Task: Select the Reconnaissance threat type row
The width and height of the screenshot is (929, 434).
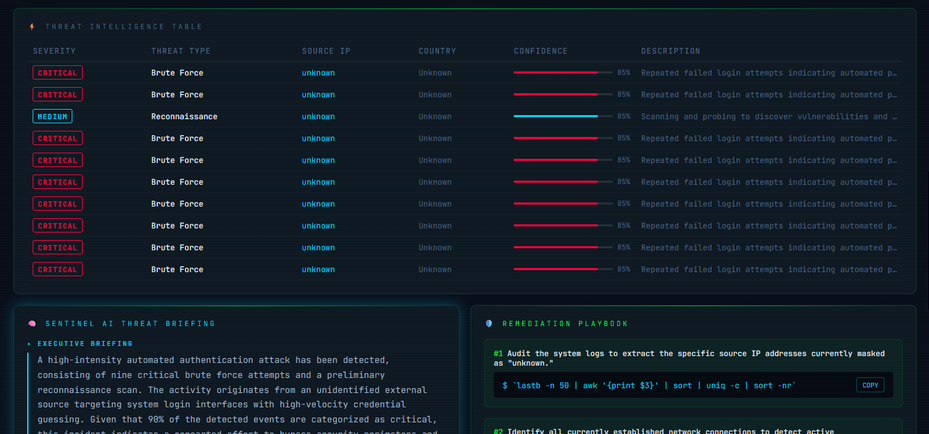Action: [x=184, y=117]
